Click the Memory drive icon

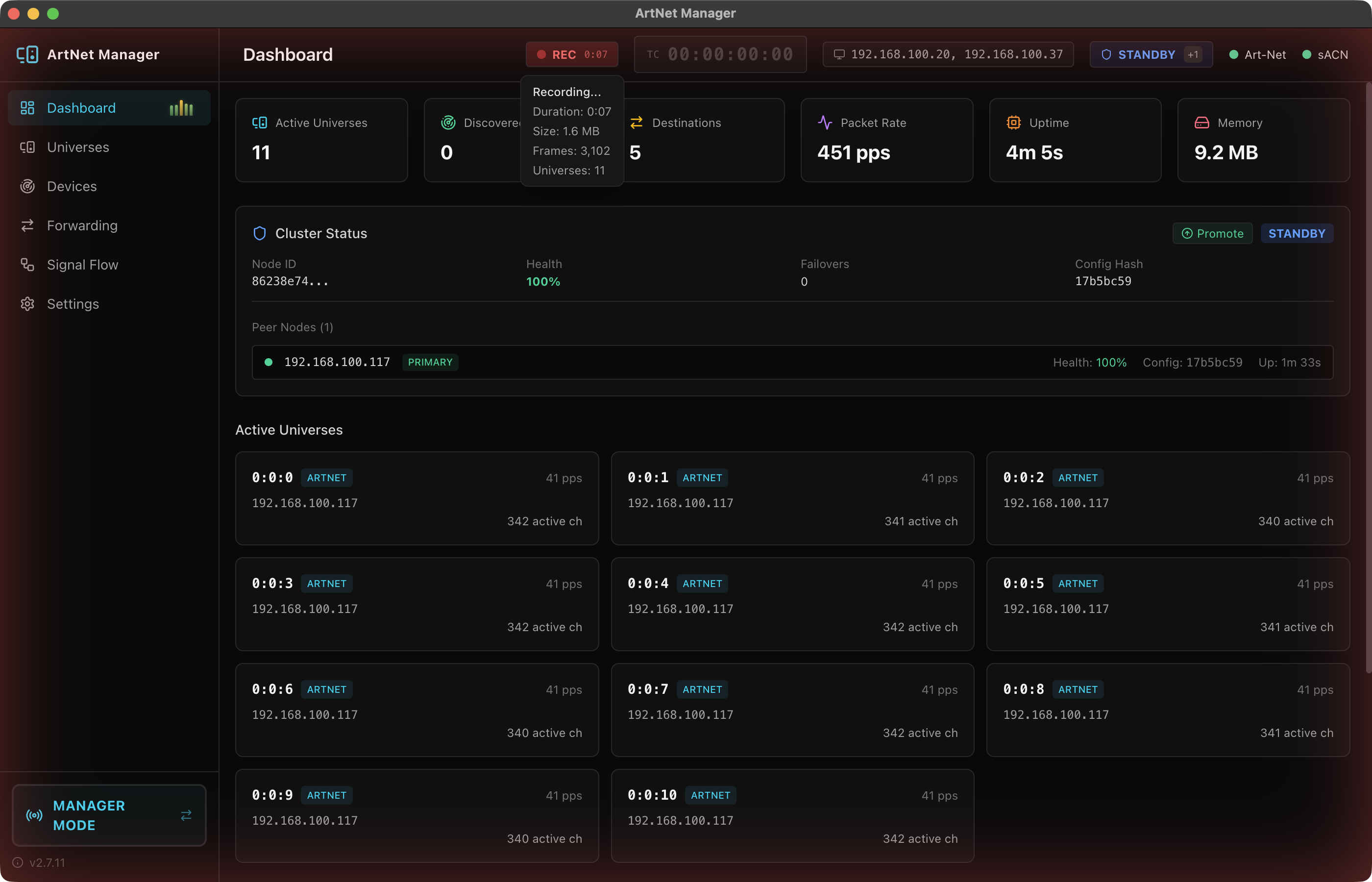[x=1202, y=122]
